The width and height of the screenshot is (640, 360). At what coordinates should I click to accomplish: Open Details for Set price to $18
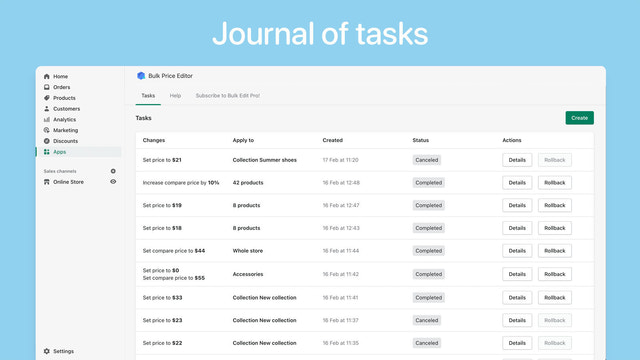point(517,228)
